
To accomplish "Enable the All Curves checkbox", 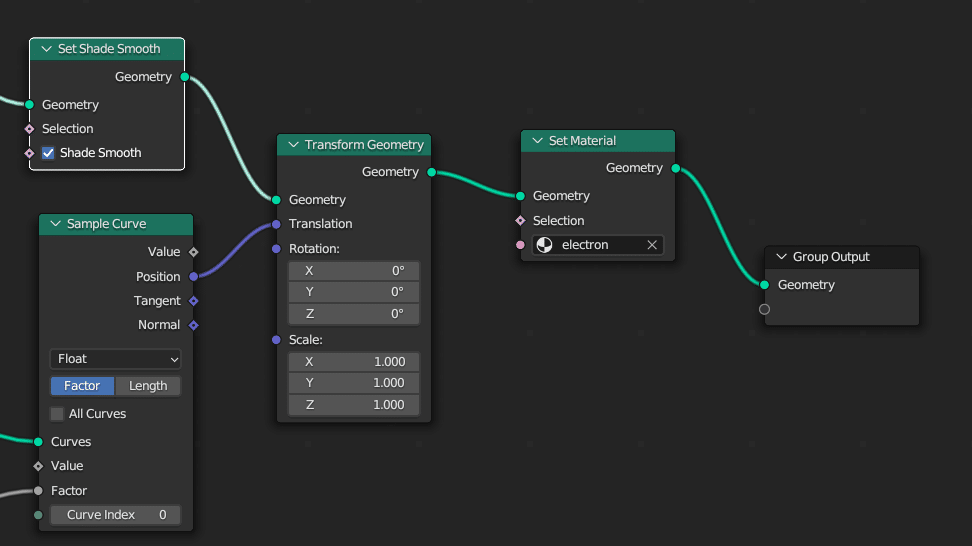I will point(57,414).
